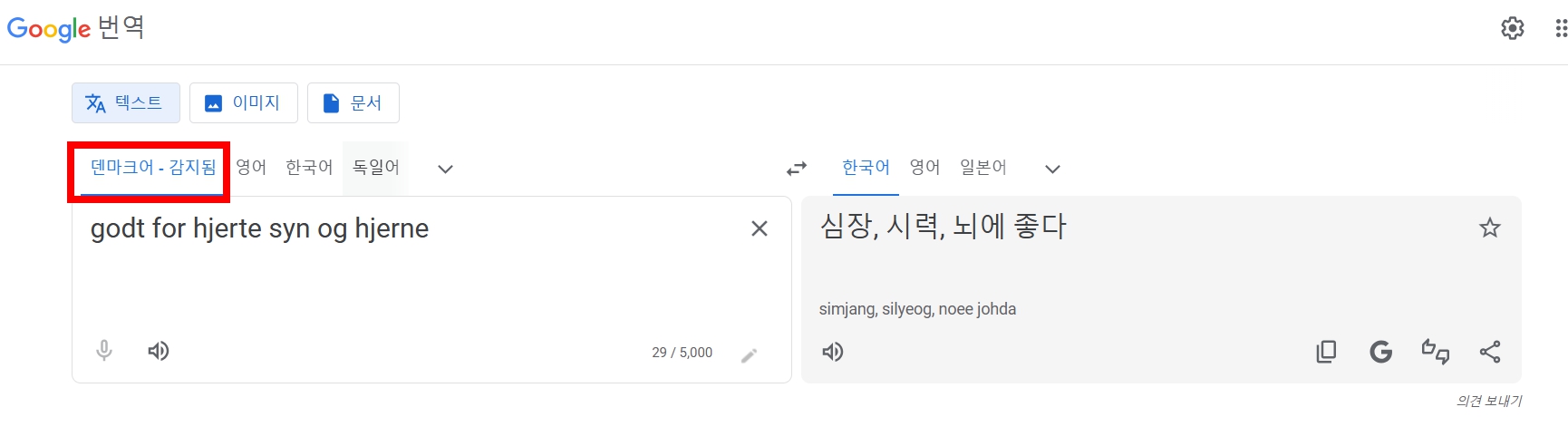Open the settings gear icon
The width and height of the screenshot is (1568, 446).
(1512, 28)
